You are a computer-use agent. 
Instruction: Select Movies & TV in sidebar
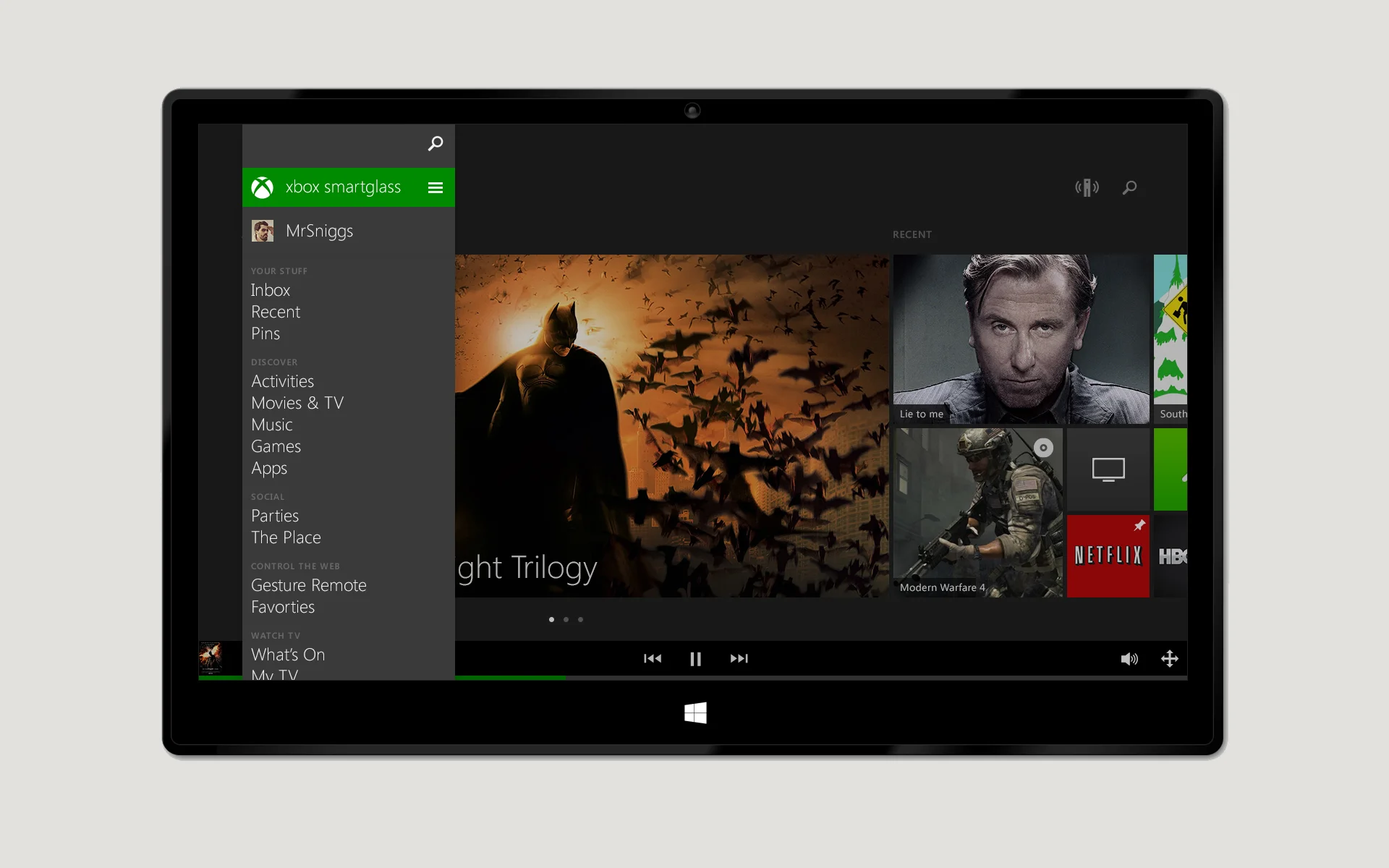click(x=297, y=403)
